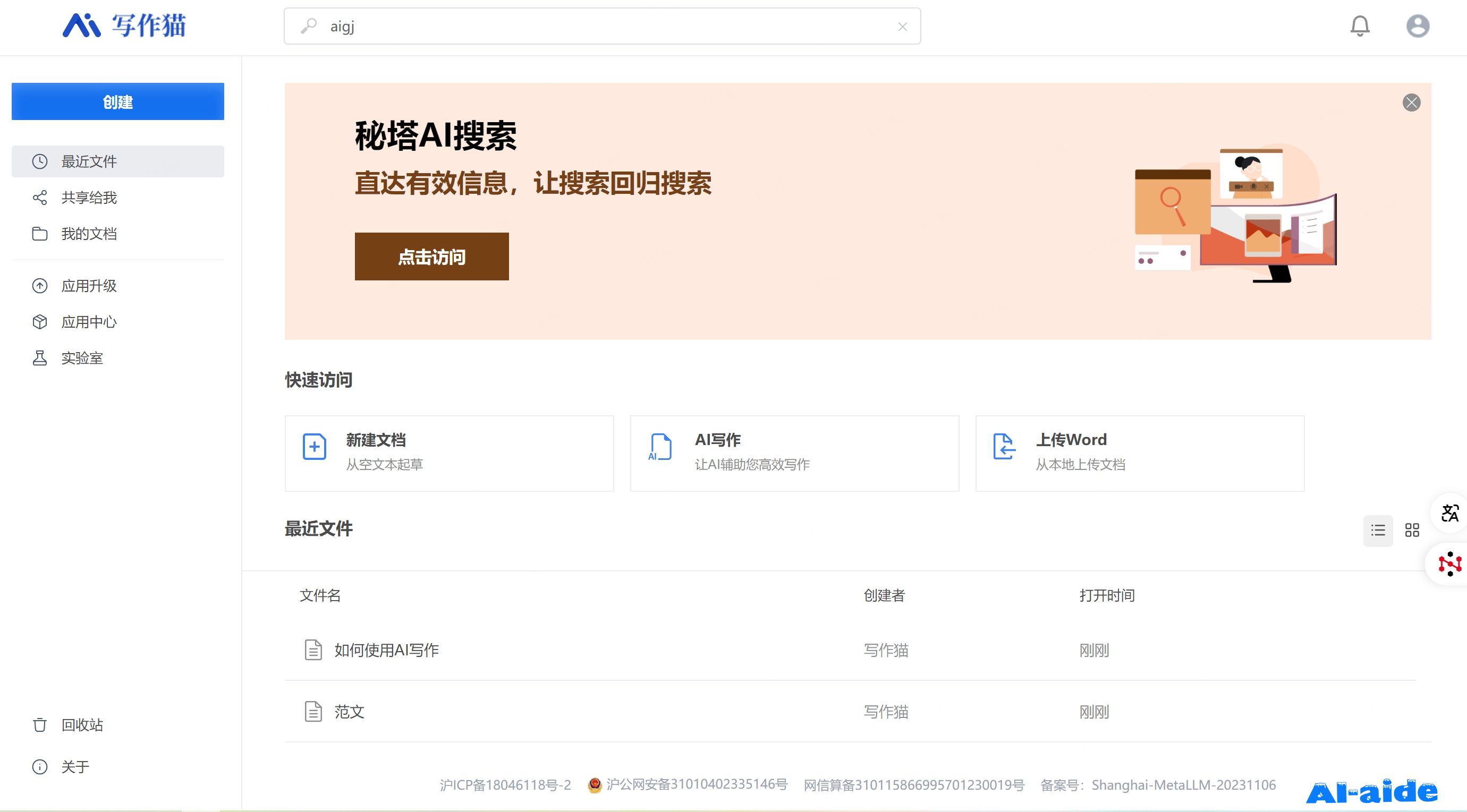The width and height of the screenshot is (1467, 812).
Task: Click 刚刚 time in 如何使用AI写作 row
Action: (1094, 650)
